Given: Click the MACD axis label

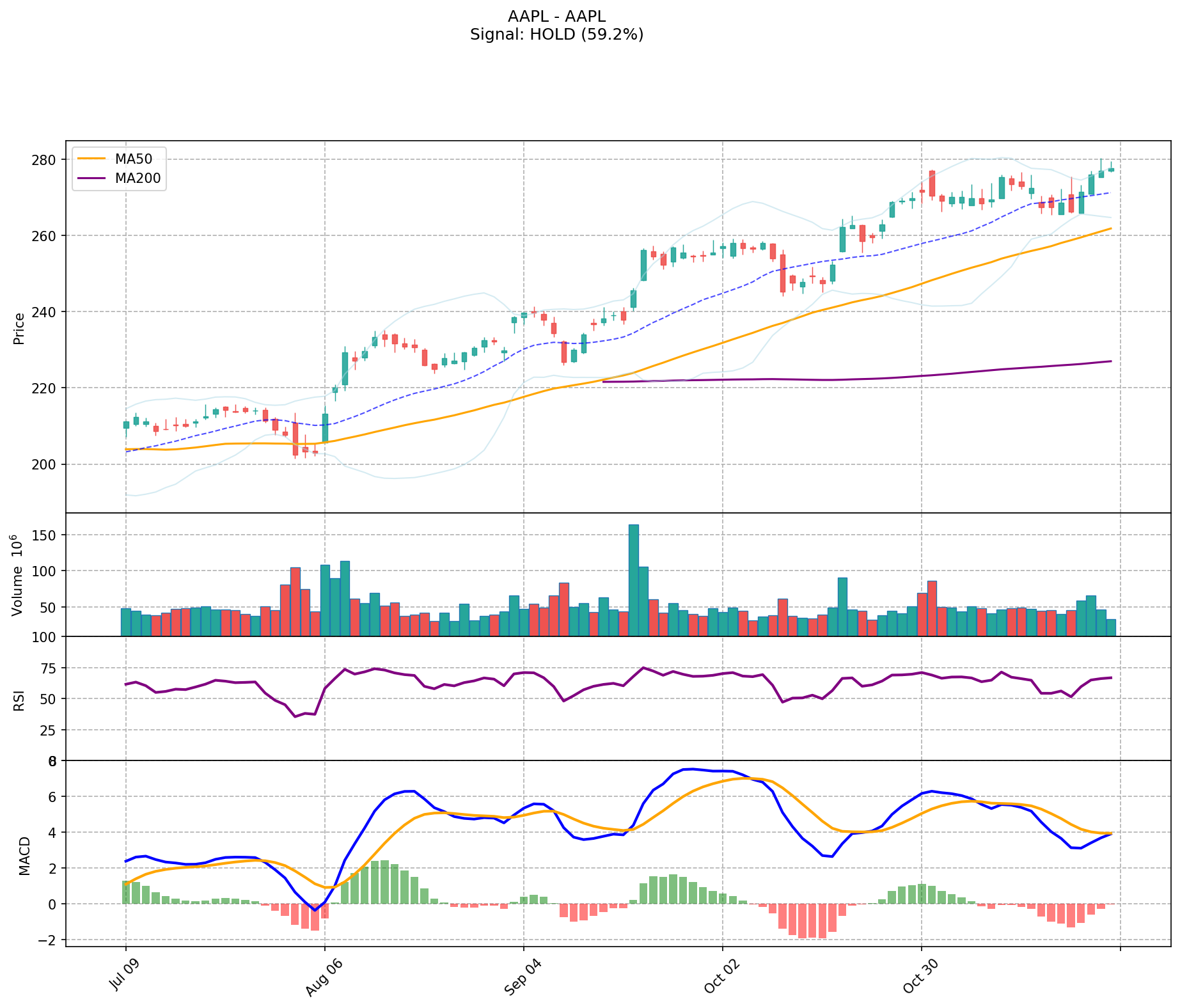Looking at the screenshot, I should [24, 855].
